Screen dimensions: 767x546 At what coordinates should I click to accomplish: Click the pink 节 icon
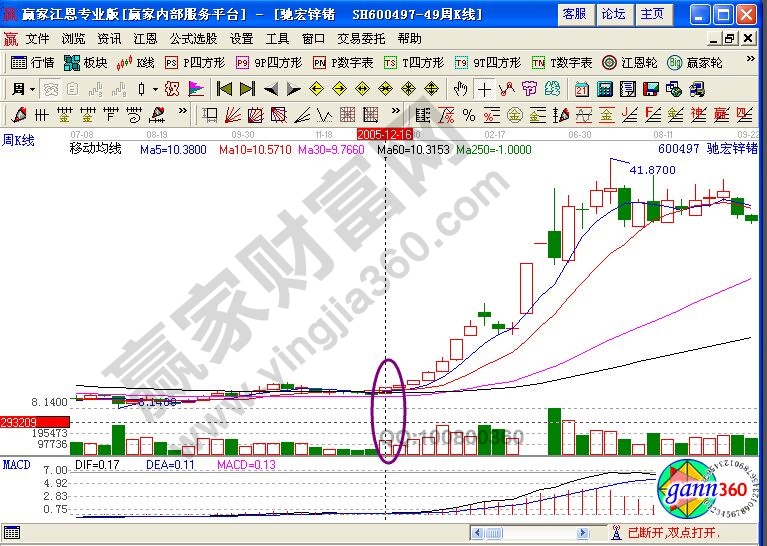(529, 89)
